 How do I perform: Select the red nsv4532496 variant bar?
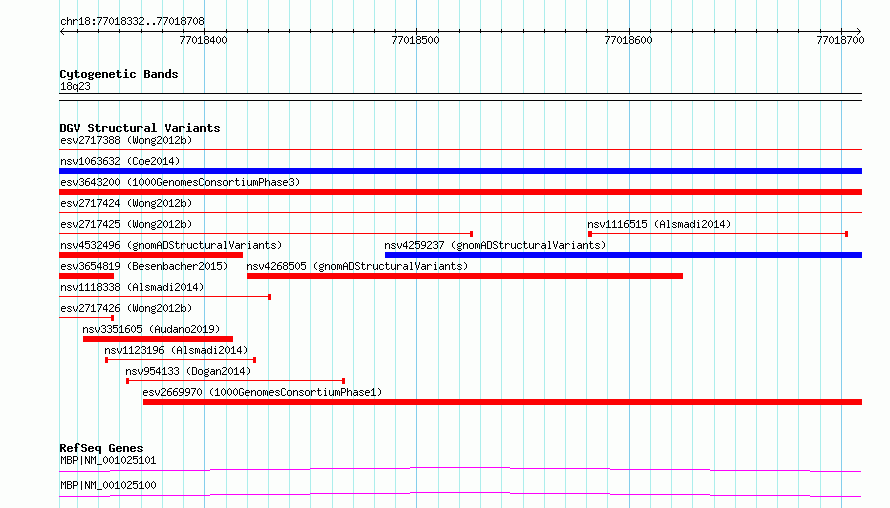151,255
